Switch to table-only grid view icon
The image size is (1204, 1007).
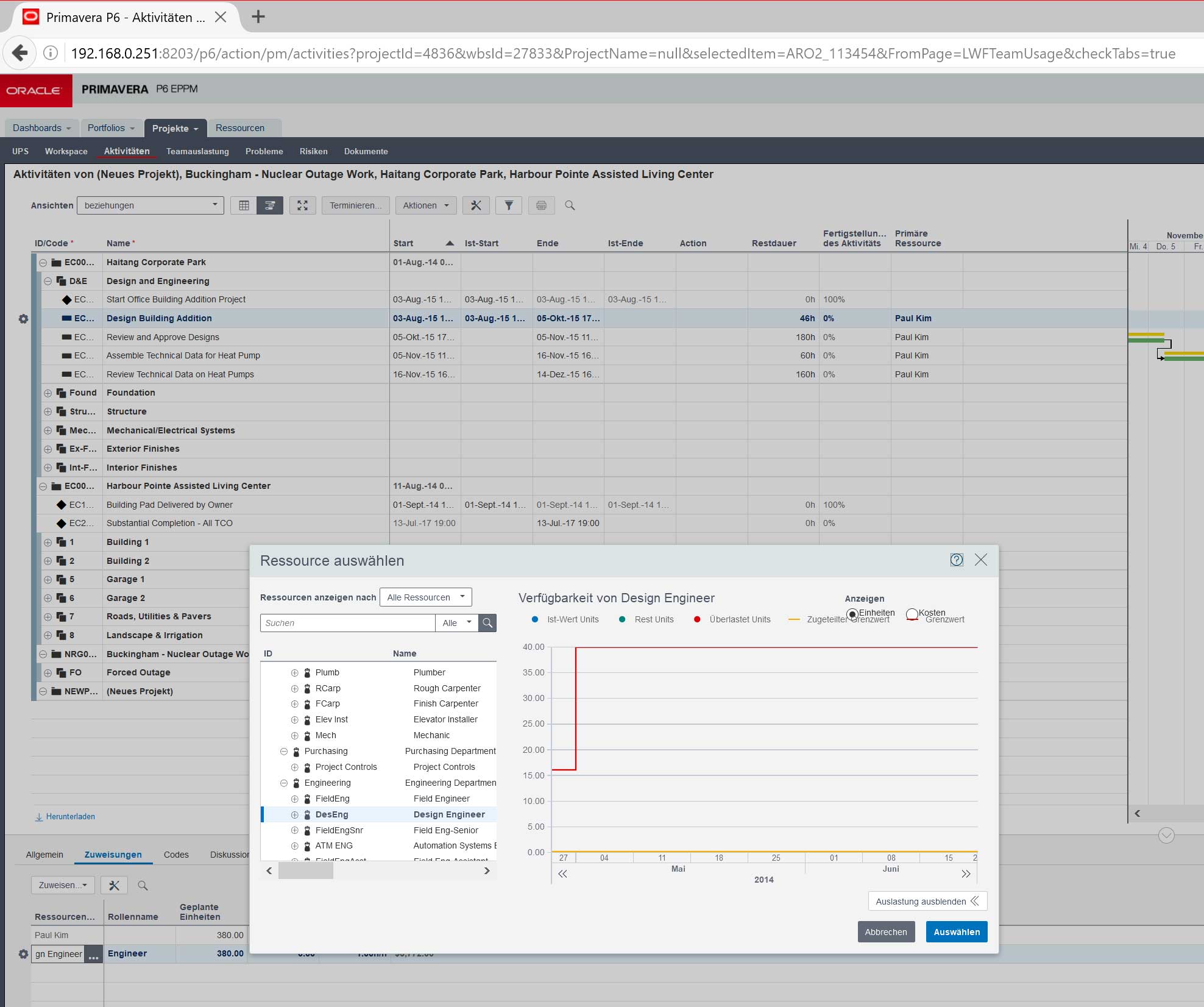point(244,205)
